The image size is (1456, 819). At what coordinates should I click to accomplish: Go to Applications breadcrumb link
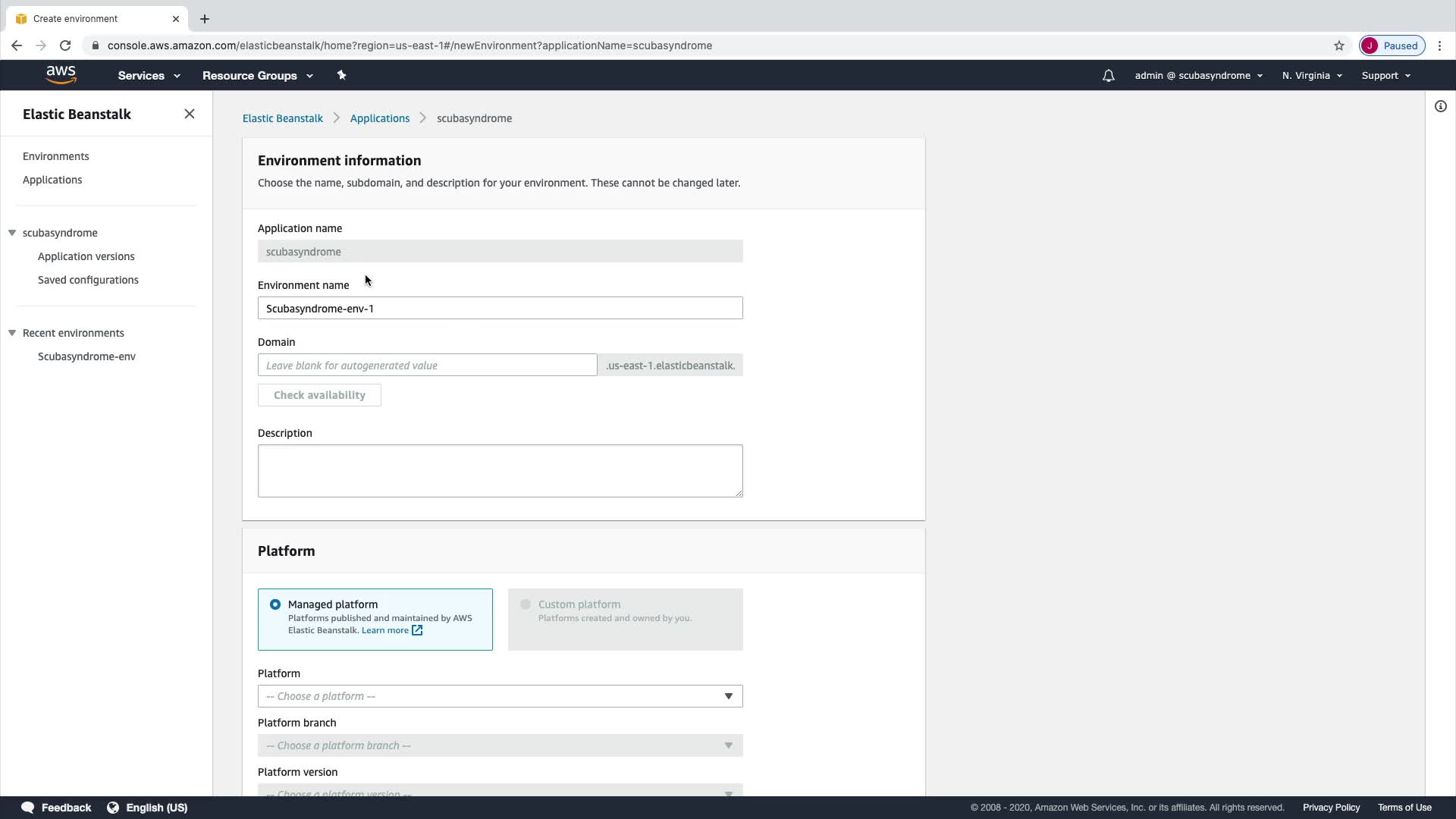(x=379, y=118)
